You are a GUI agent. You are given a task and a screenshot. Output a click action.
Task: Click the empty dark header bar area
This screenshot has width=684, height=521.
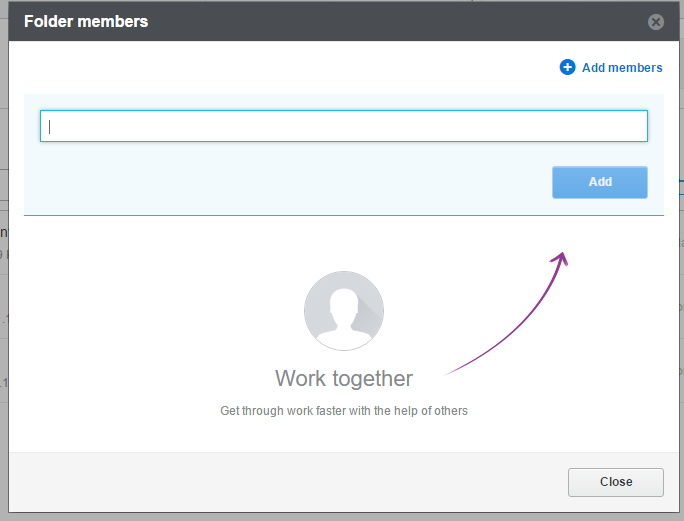(393, 21)
